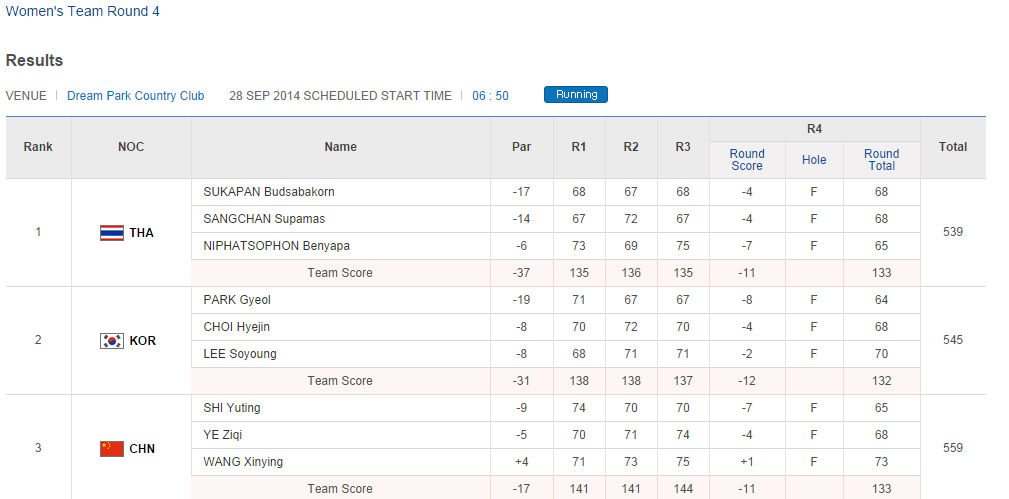Viewport: 1009px width, 499px height.
Task: Click the R4 Round Score header
Action: point(747,160)
